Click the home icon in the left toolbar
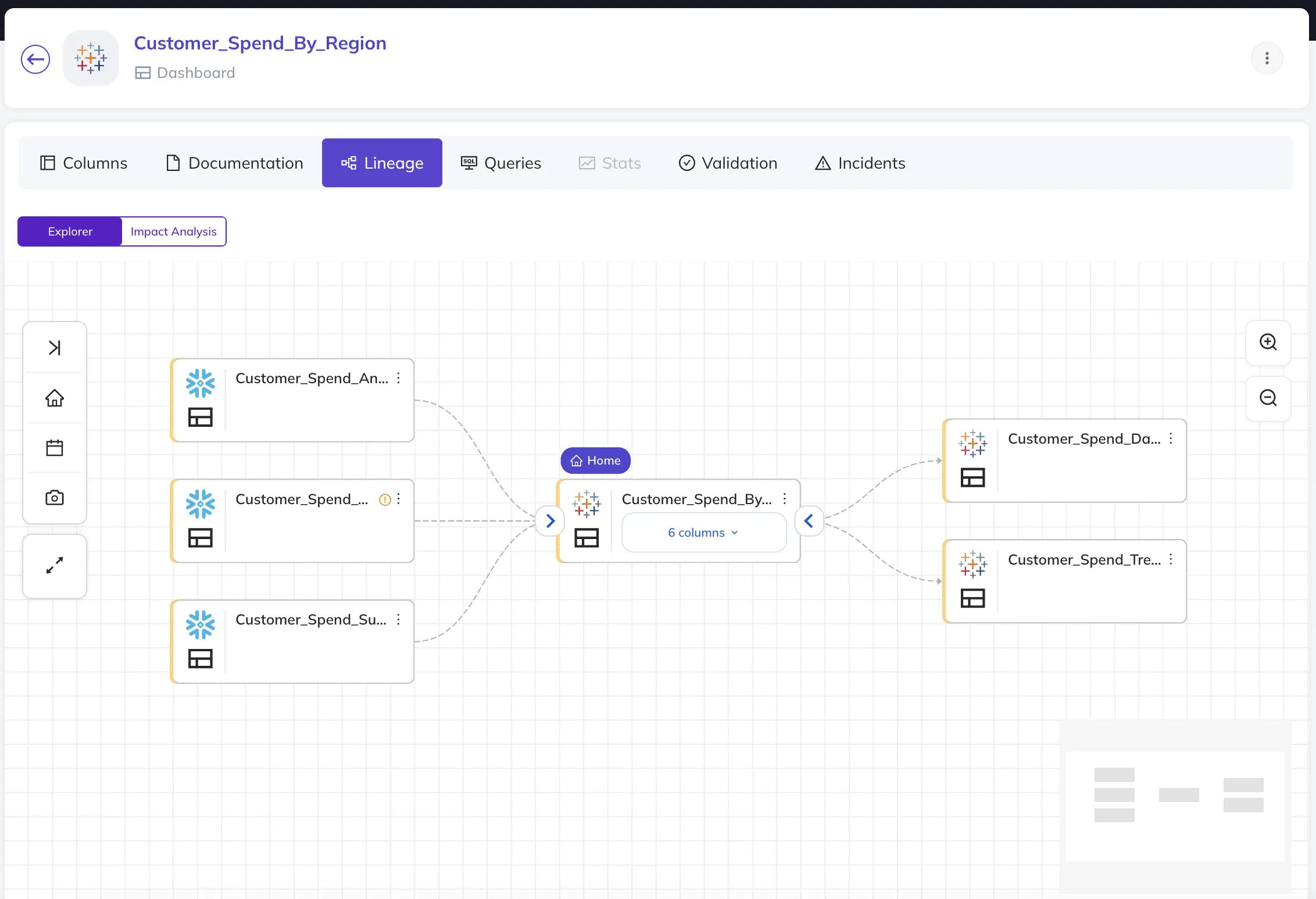This screenshot has width=1316, height=899. pyautogui.click(x=55, y=398)
